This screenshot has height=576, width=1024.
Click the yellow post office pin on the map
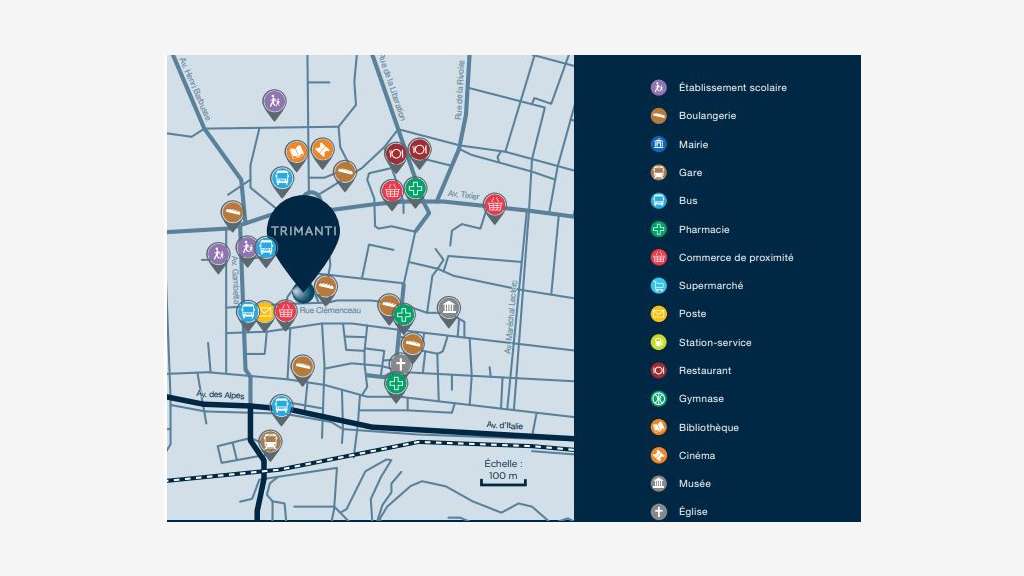click(x=265, y=313)
